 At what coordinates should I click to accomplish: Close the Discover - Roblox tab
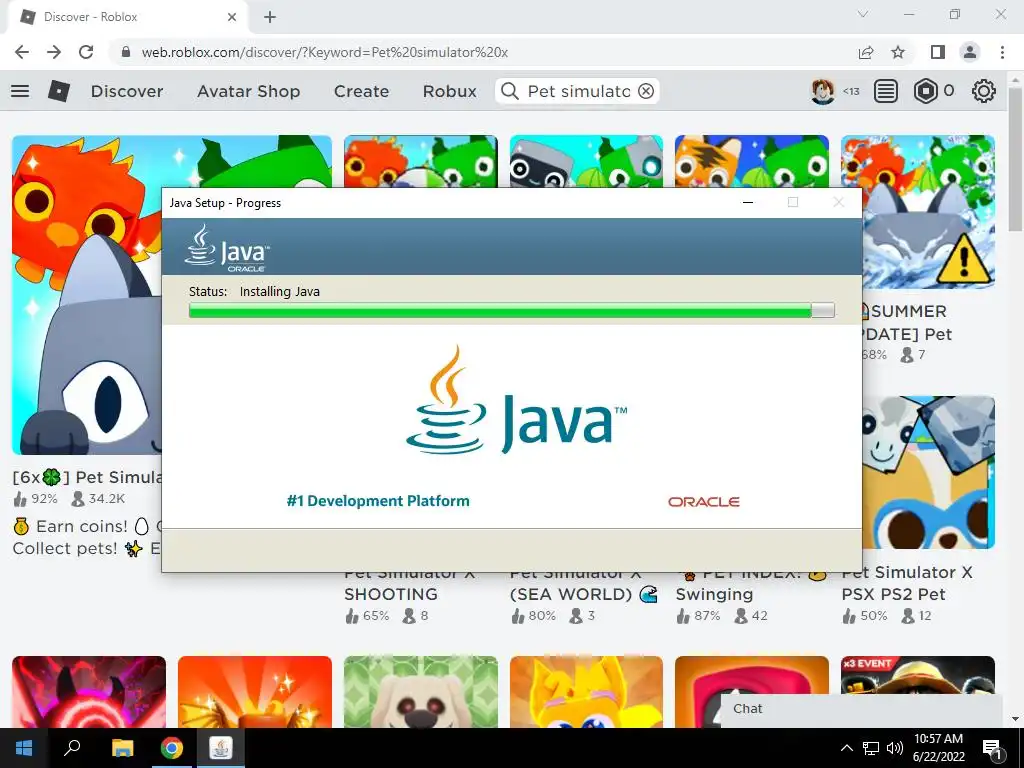coord(232,17)
